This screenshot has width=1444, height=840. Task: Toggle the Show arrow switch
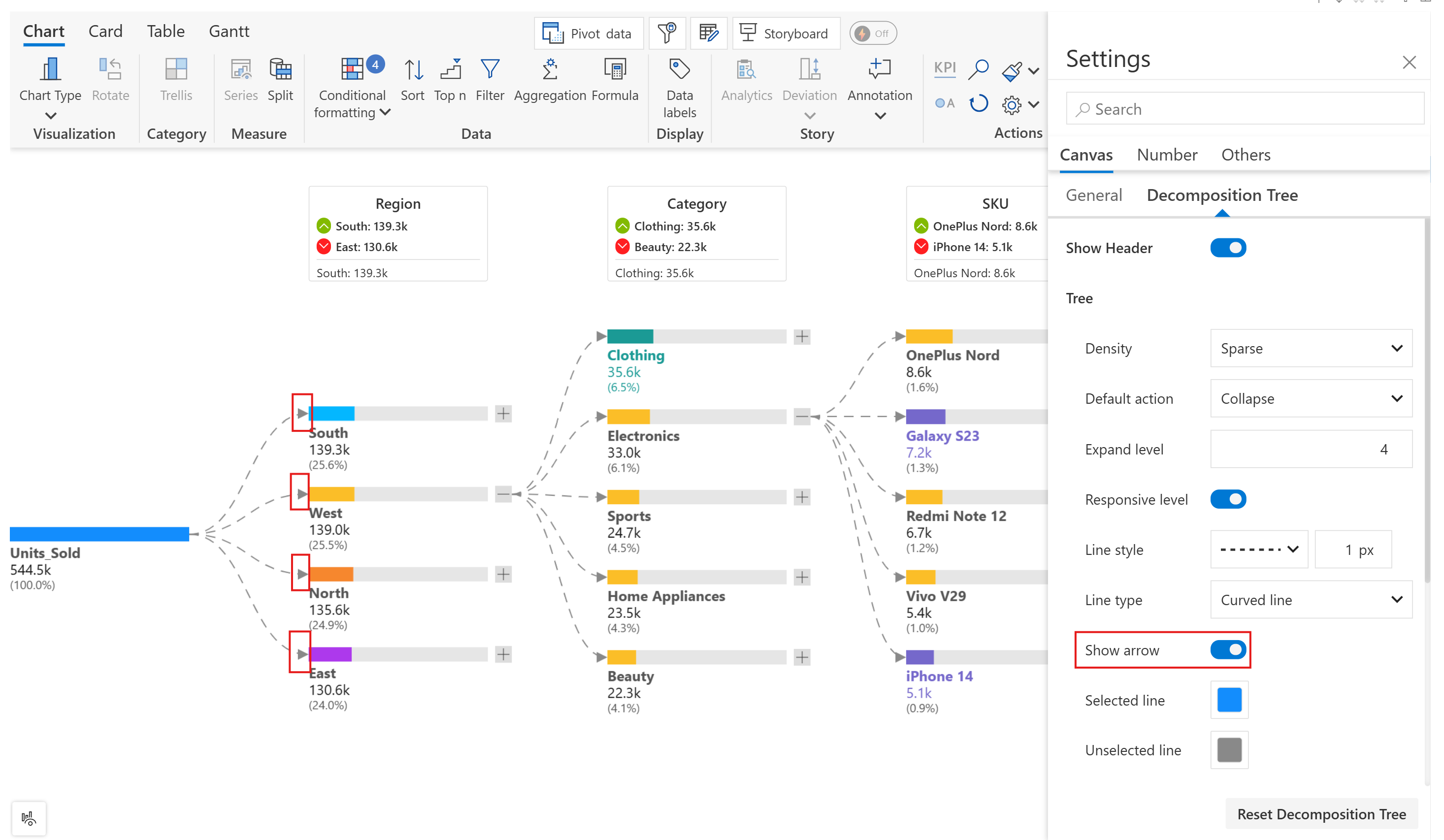1228,650
